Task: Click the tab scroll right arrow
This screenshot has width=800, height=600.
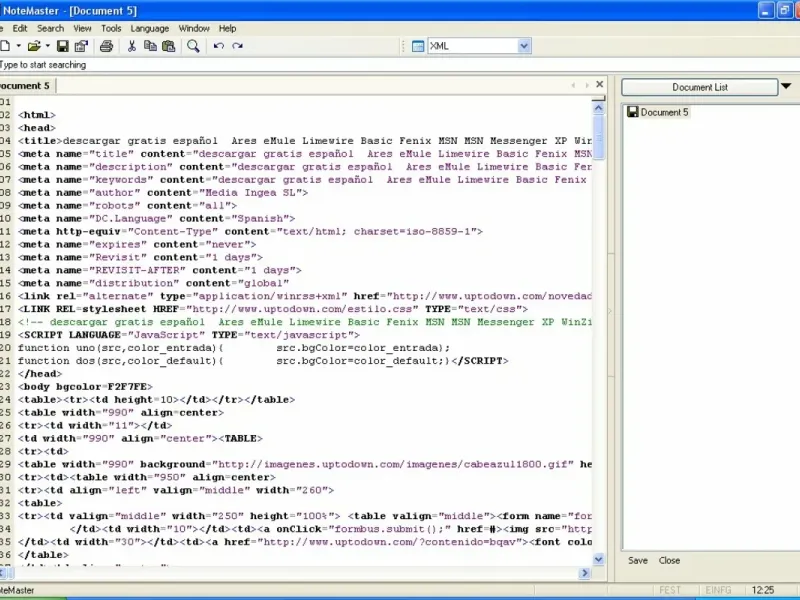Action: [587, 85]
